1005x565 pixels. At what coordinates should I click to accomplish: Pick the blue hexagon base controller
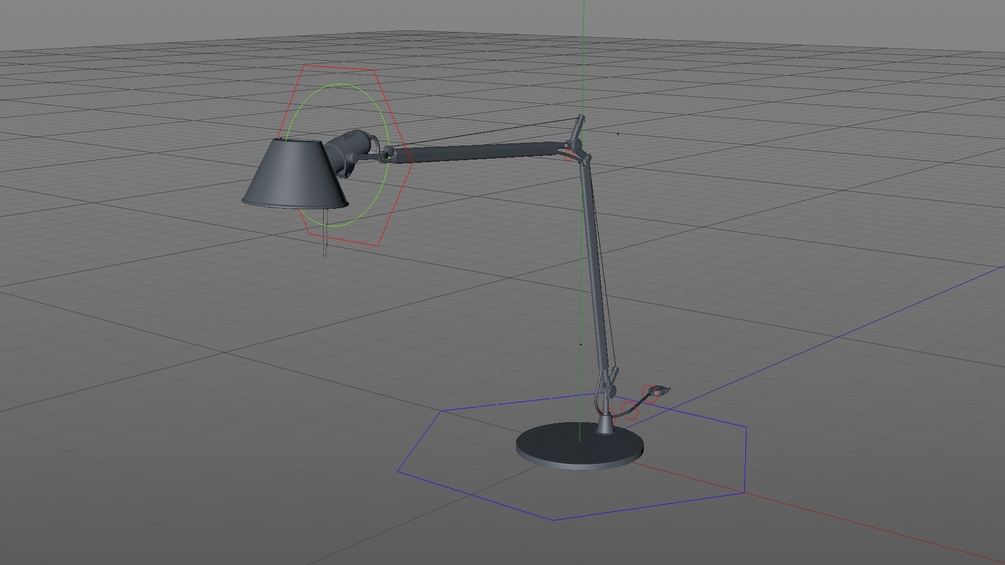pyautogui.click(x=572, y=457)
